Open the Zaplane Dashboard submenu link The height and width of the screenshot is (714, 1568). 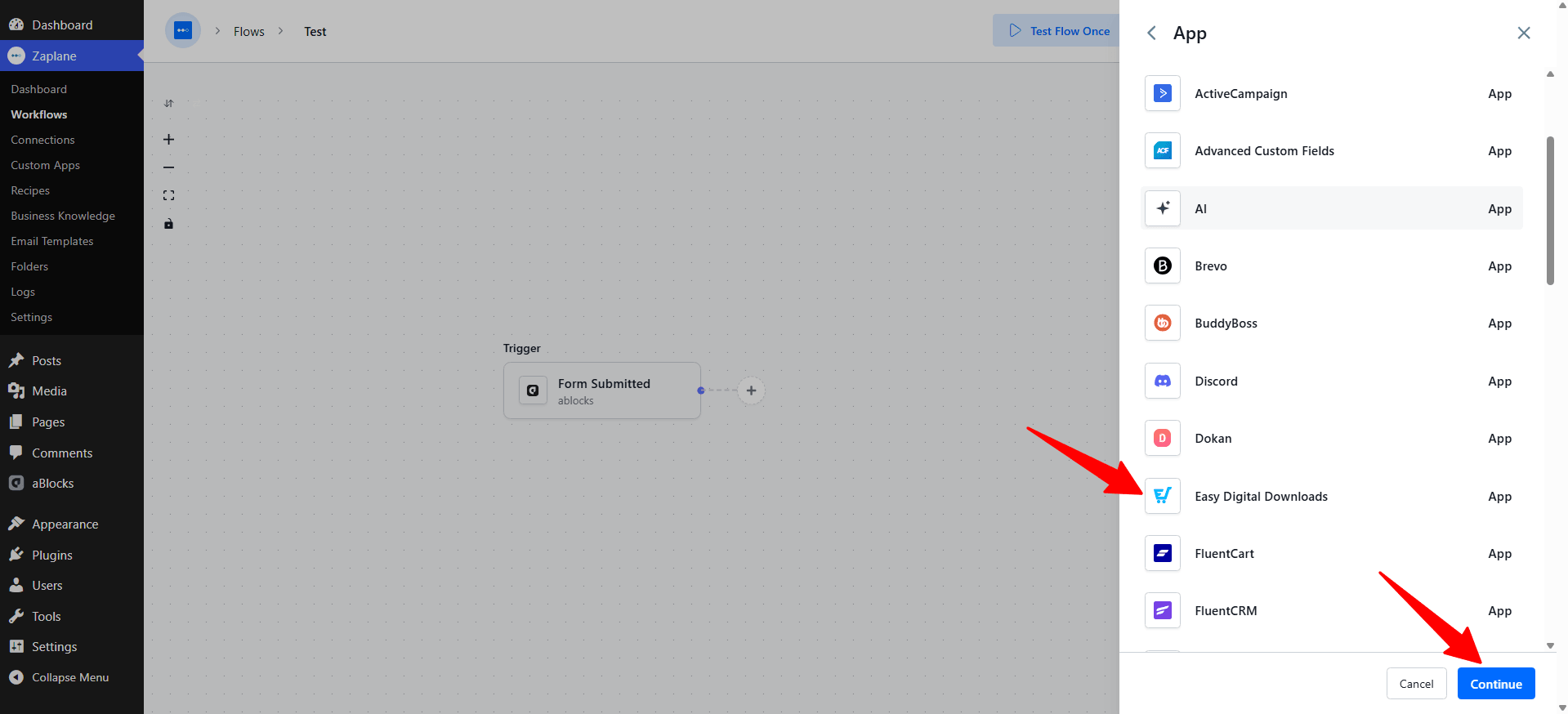pos(39,89)
